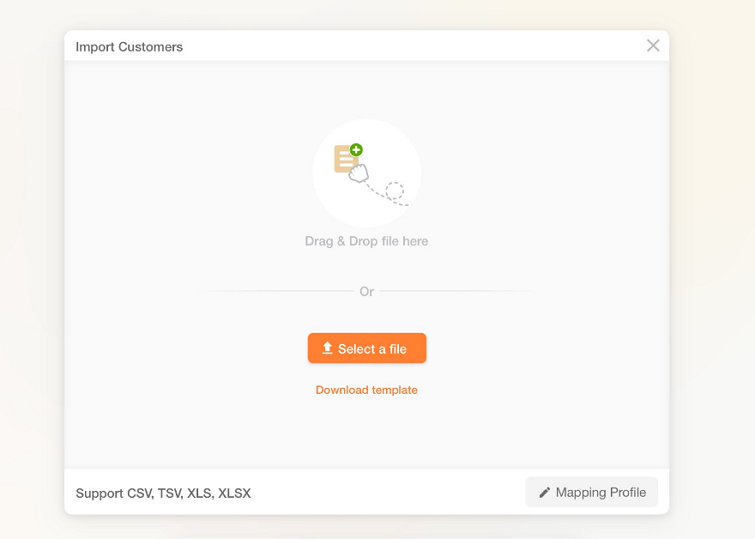Image resolution: width=755 pixels, height=539 pixels.
Task: Download the import template
Action: click(366, 390)
